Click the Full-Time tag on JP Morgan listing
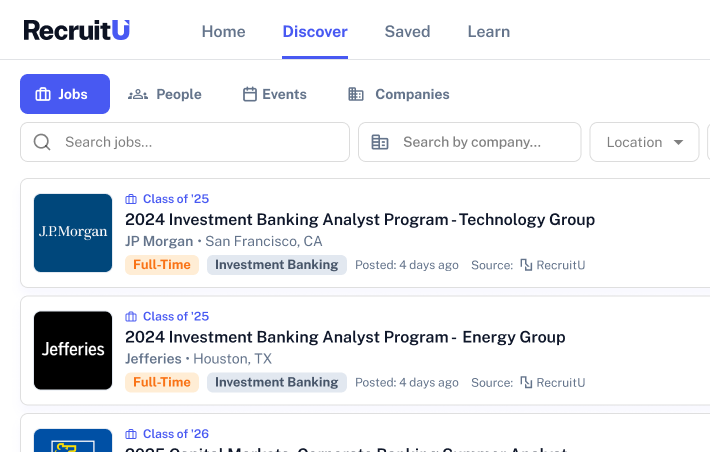Viewport: 710px width, 452px height. click(x=162, y=265)
